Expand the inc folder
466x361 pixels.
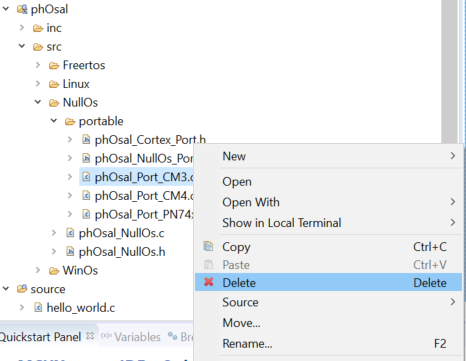(22, 27)
